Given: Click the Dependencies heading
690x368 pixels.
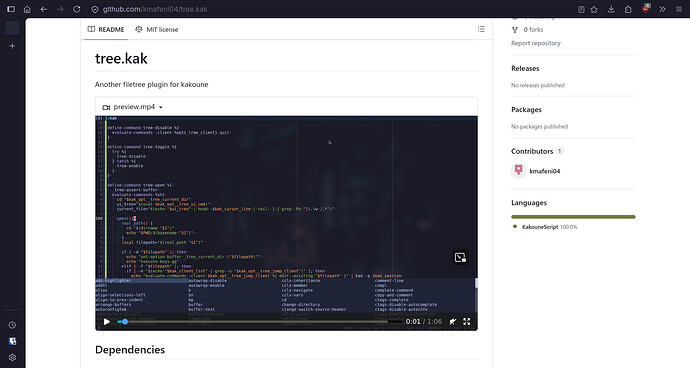Looking at the screenshot, I should pyautogui.click(x=130, y=350).
